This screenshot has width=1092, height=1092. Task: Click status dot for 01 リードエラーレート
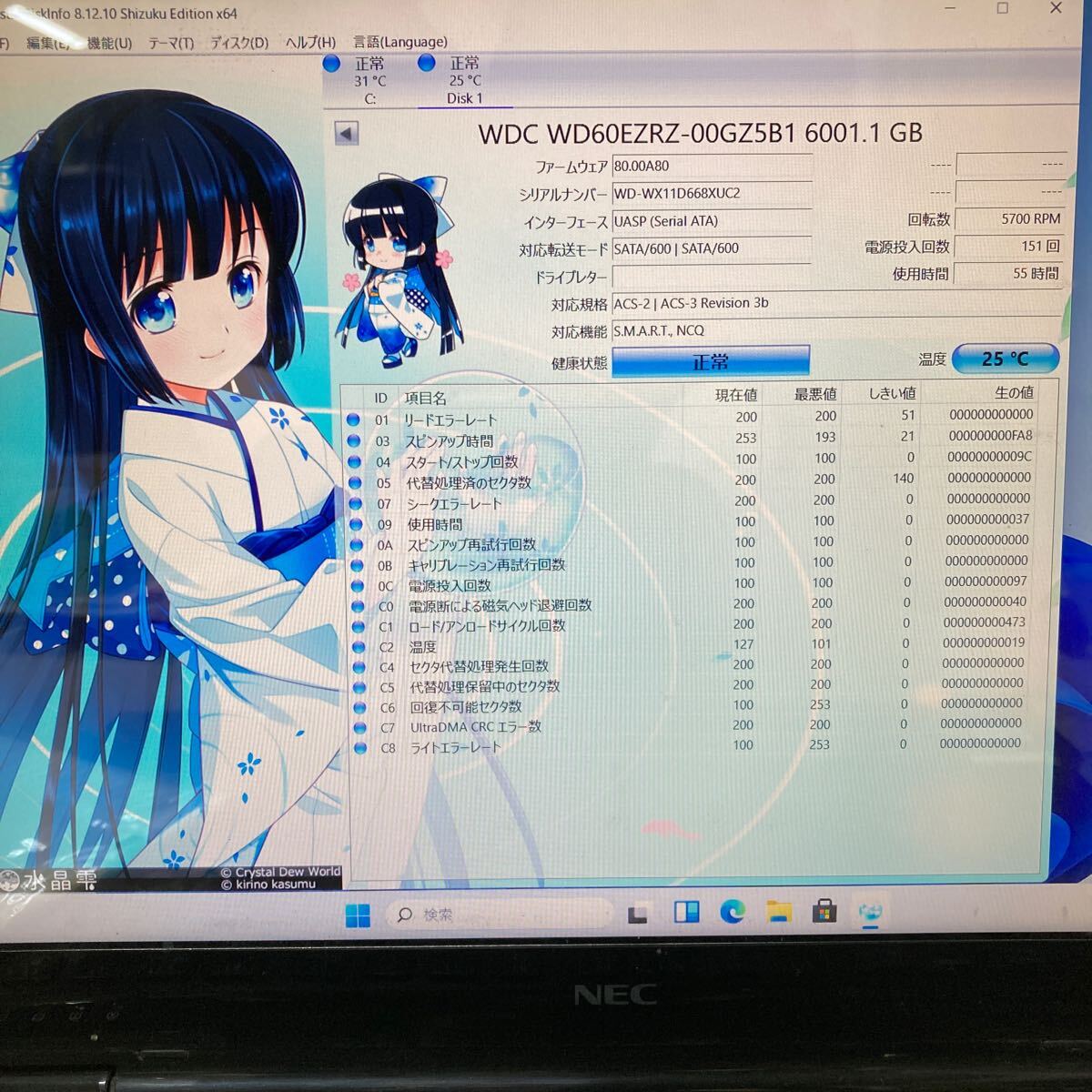pyautogui.click(x=354, y=420)
